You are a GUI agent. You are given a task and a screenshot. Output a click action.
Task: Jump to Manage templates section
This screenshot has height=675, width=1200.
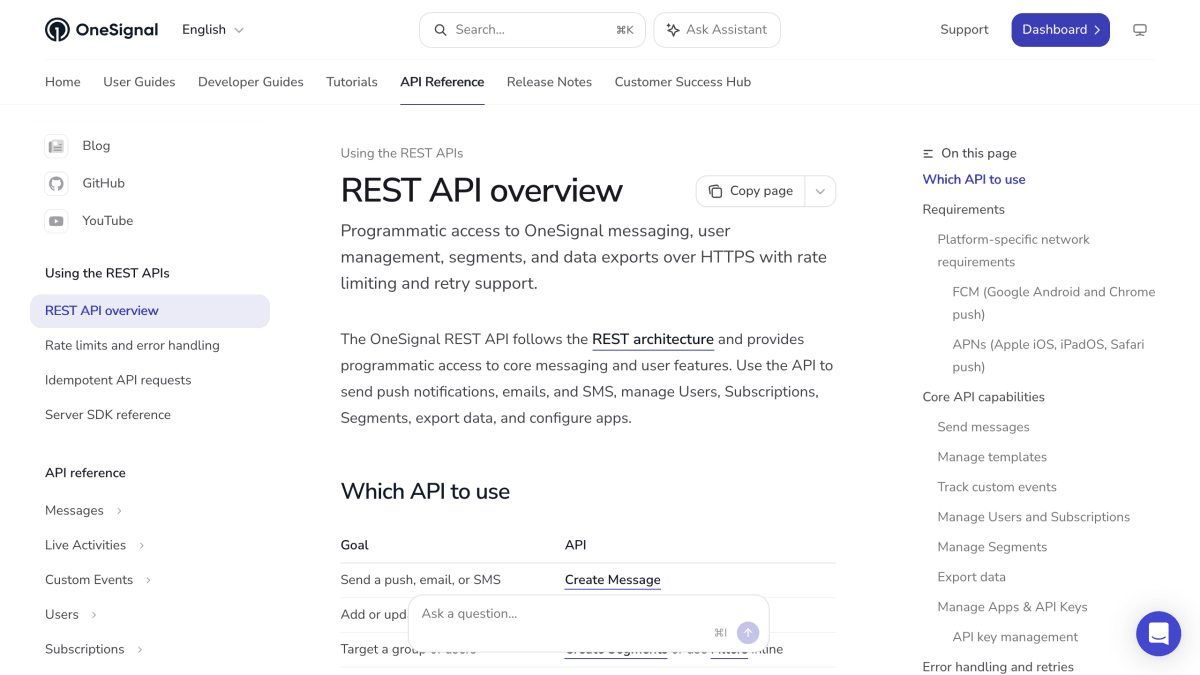coord(992,457)
